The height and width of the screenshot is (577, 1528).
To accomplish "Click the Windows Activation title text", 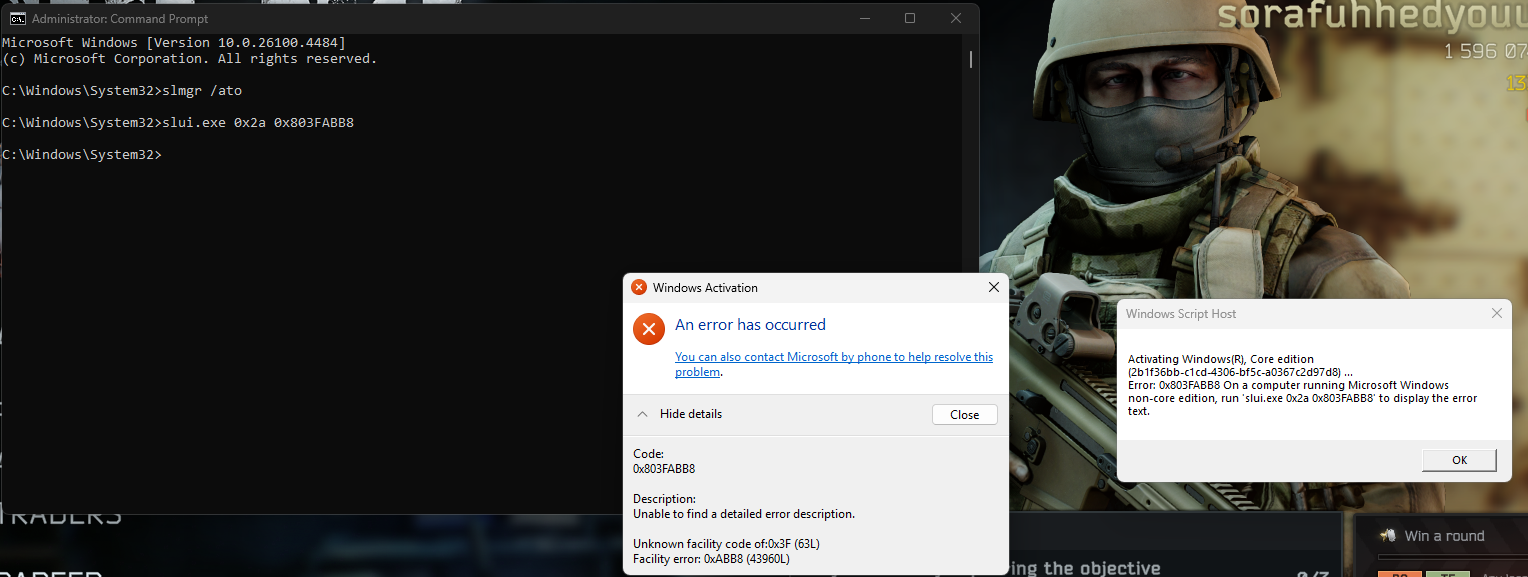I will coord(705,287).
